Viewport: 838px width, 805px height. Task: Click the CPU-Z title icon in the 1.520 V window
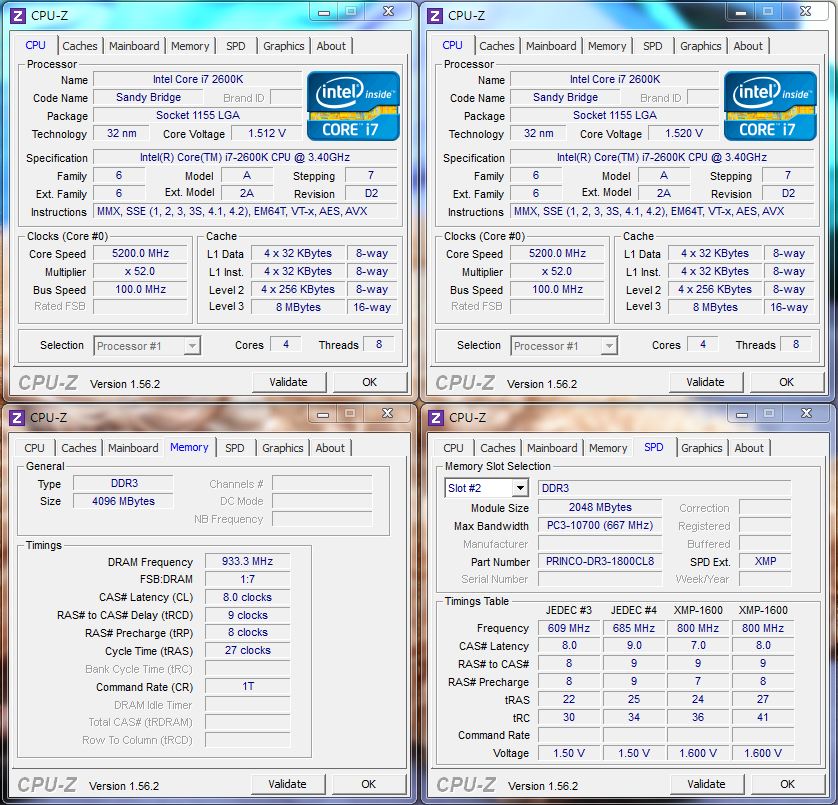434,16
